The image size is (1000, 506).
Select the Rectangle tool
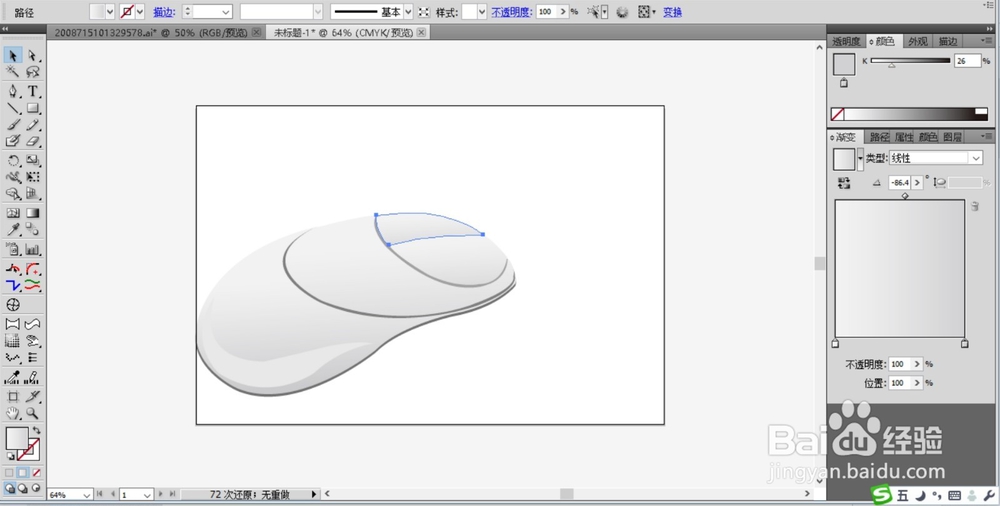click(33, 108)
